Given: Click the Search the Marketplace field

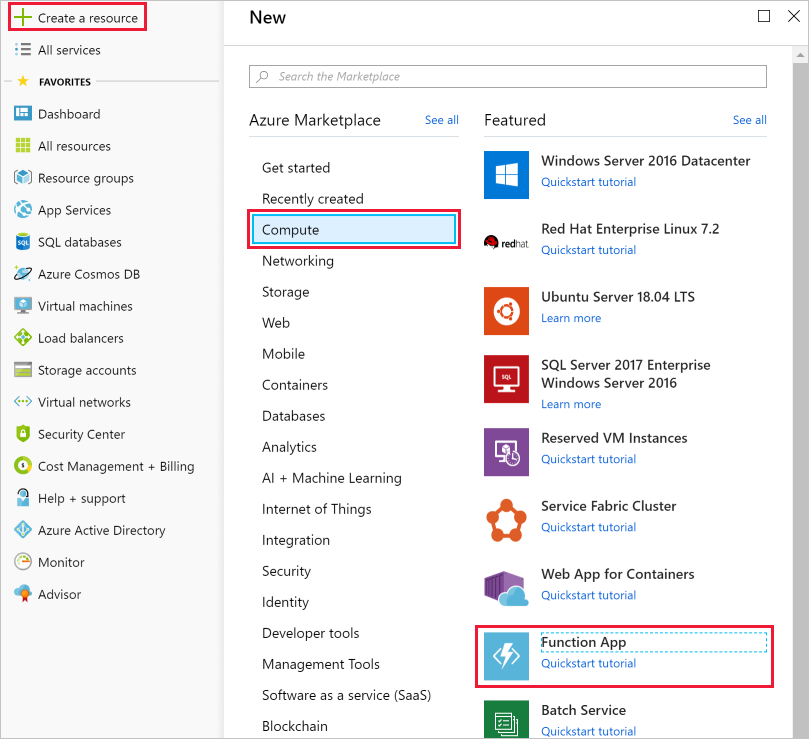Looking at the screenshot, I should (x=508, y=76).
